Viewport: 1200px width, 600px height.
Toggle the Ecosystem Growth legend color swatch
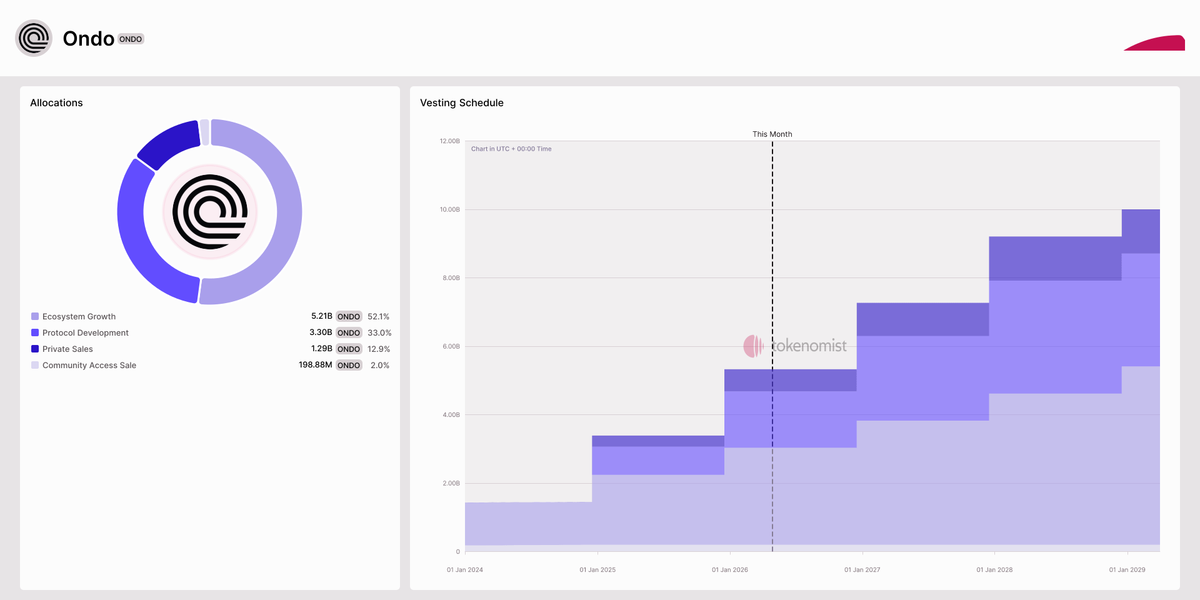35,316
